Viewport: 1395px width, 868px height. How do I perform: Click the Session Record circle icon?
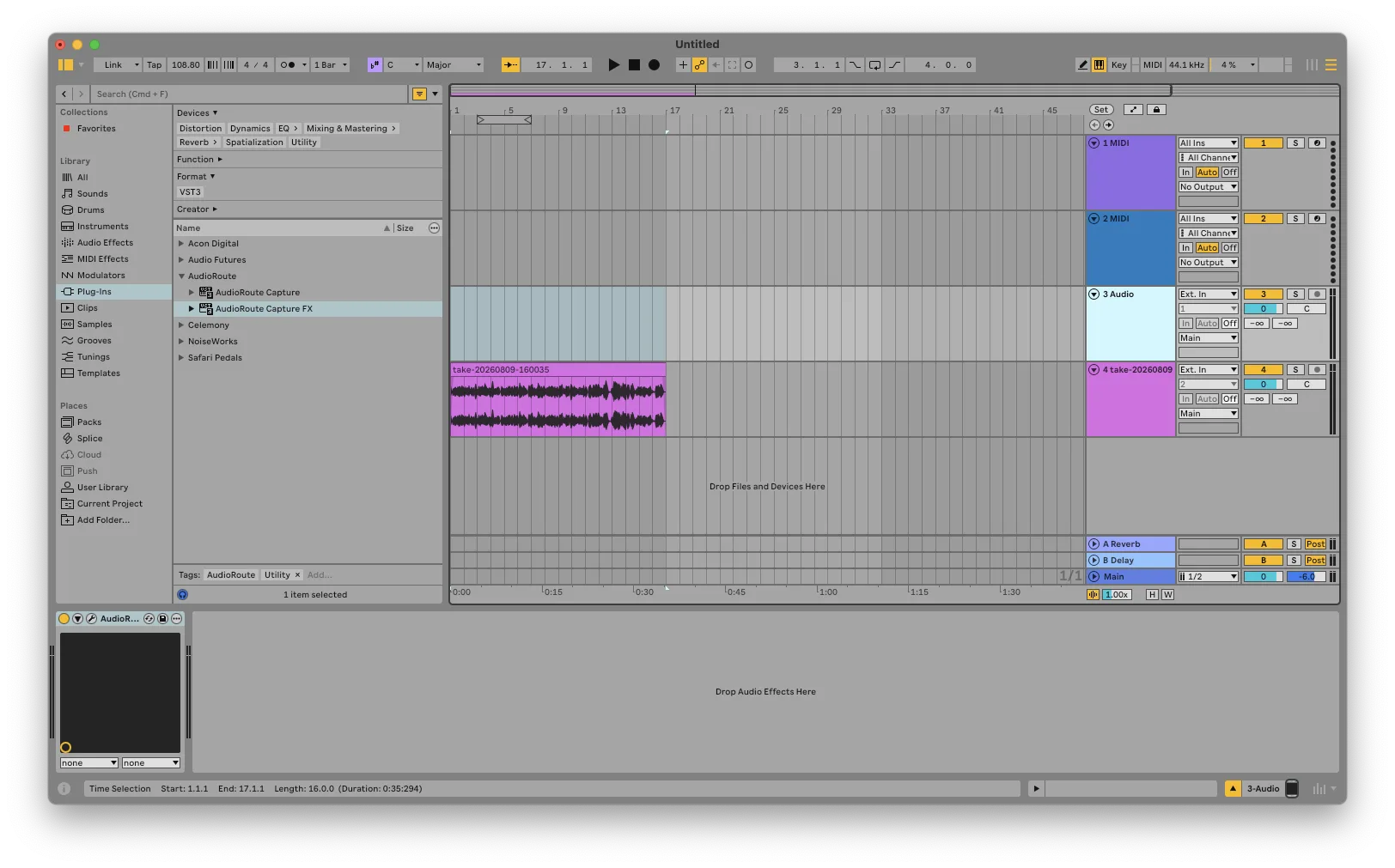[x=749, y=64]
